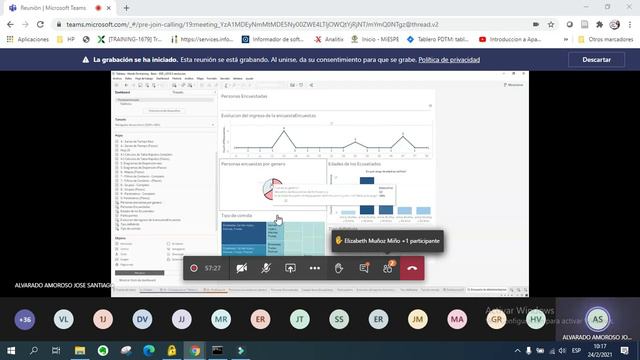The image size is (640, 360).
Task: Open the Aplicaciones bookmark
Action: pos(28,39)
